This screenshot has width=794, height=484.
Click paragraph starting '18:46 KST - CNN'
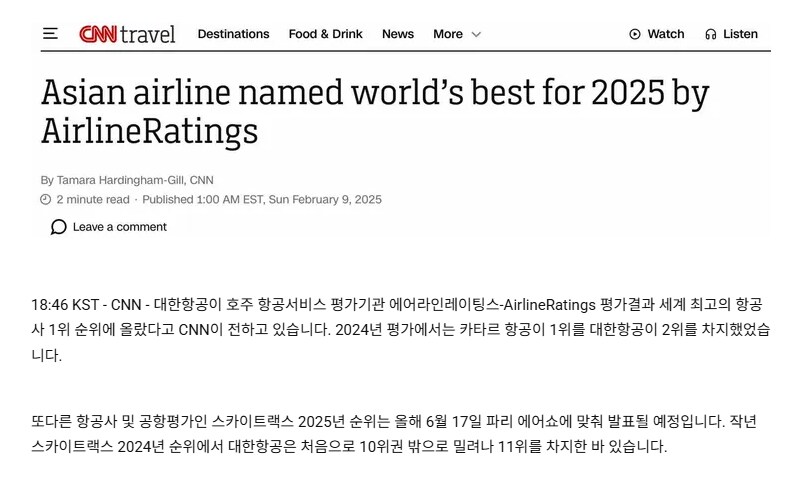tap(401, 330)
